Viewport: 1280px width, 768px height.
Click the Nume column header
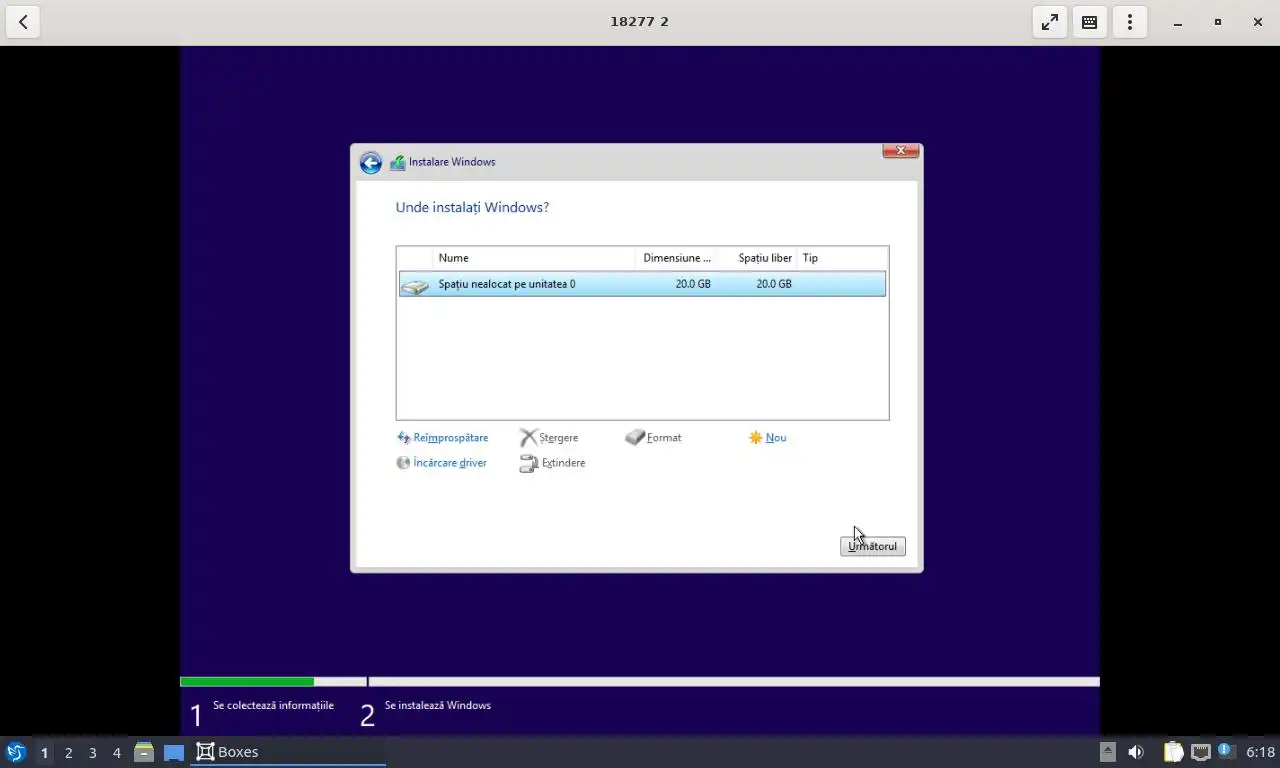click(x=533, y=258)
